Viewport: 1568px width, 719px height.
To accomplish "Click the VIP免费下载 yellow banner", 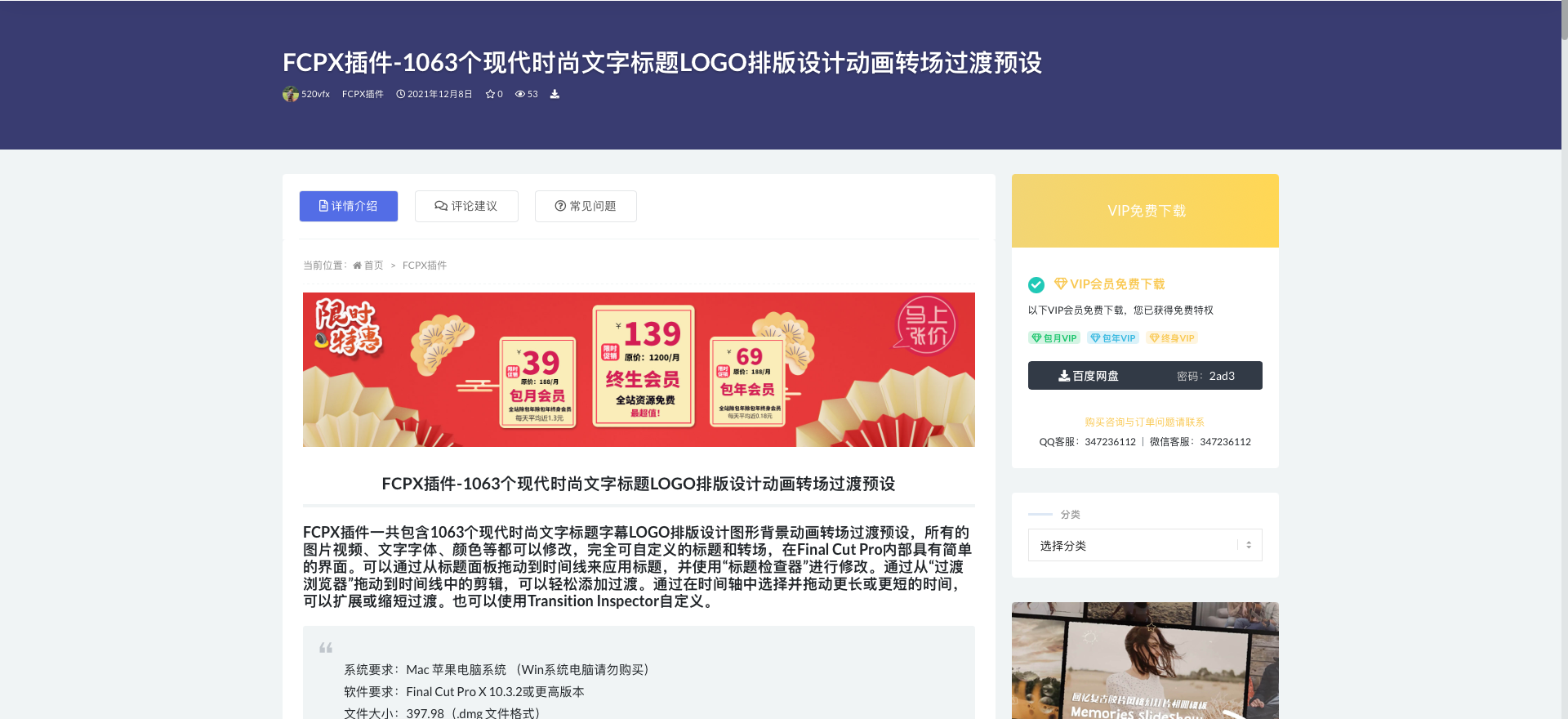I will point(1145,211).
